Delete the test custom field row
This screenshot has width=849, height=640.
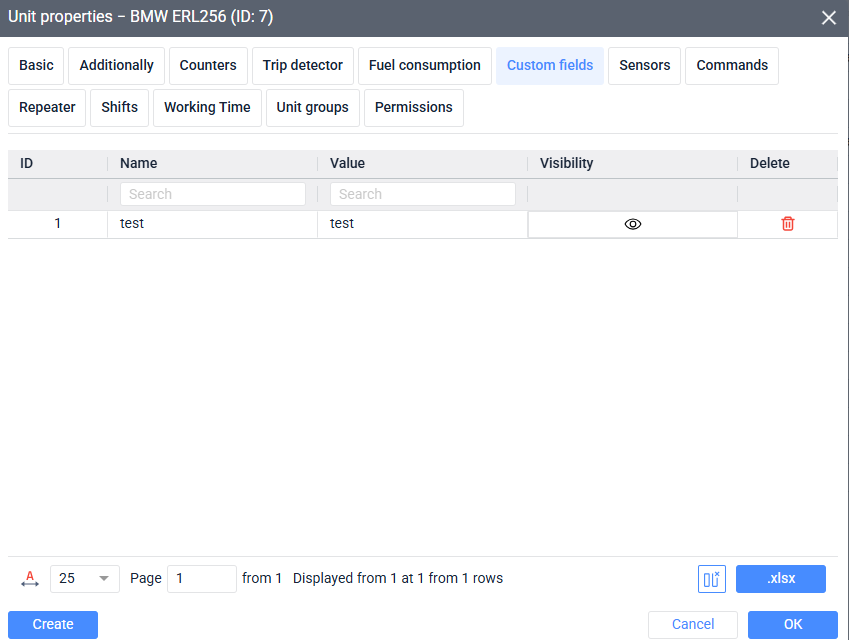coord(787,224)
